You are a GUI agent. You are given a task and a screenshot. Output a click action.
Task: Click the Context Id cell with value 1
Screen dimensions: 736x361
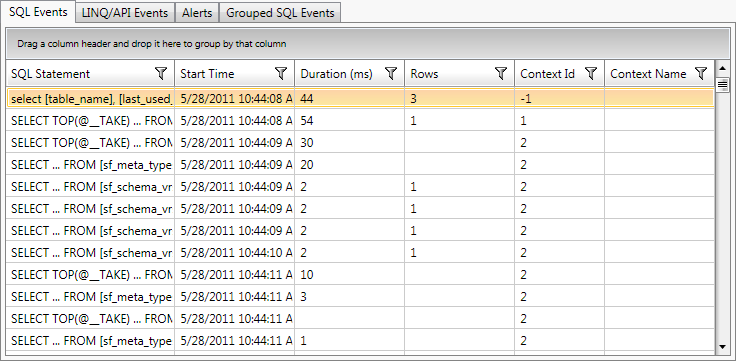tap(559, 121)
